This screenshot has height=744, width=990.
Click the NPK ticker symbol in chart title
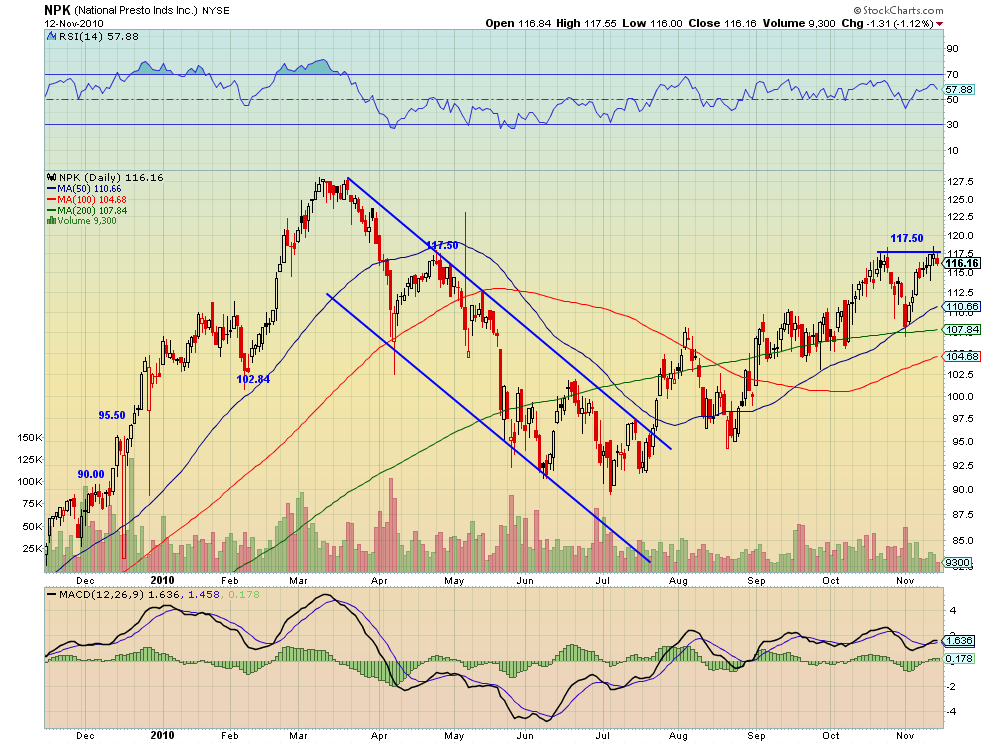[x=57, y=10]
